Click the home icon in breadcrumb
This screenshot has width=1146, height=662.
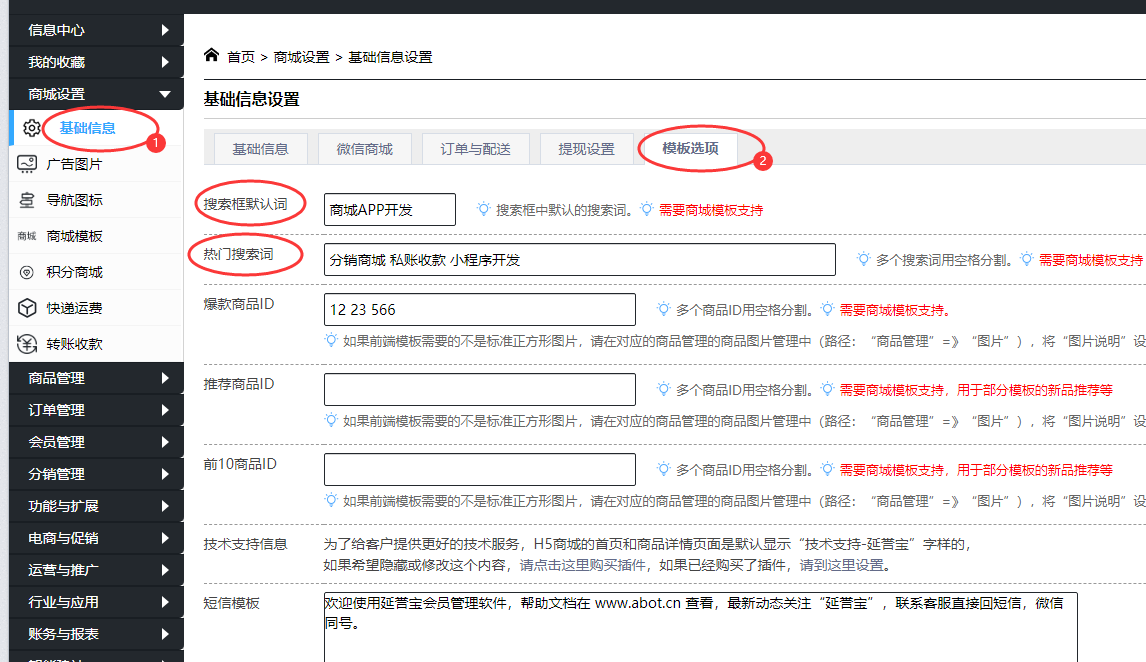point(211,55)
